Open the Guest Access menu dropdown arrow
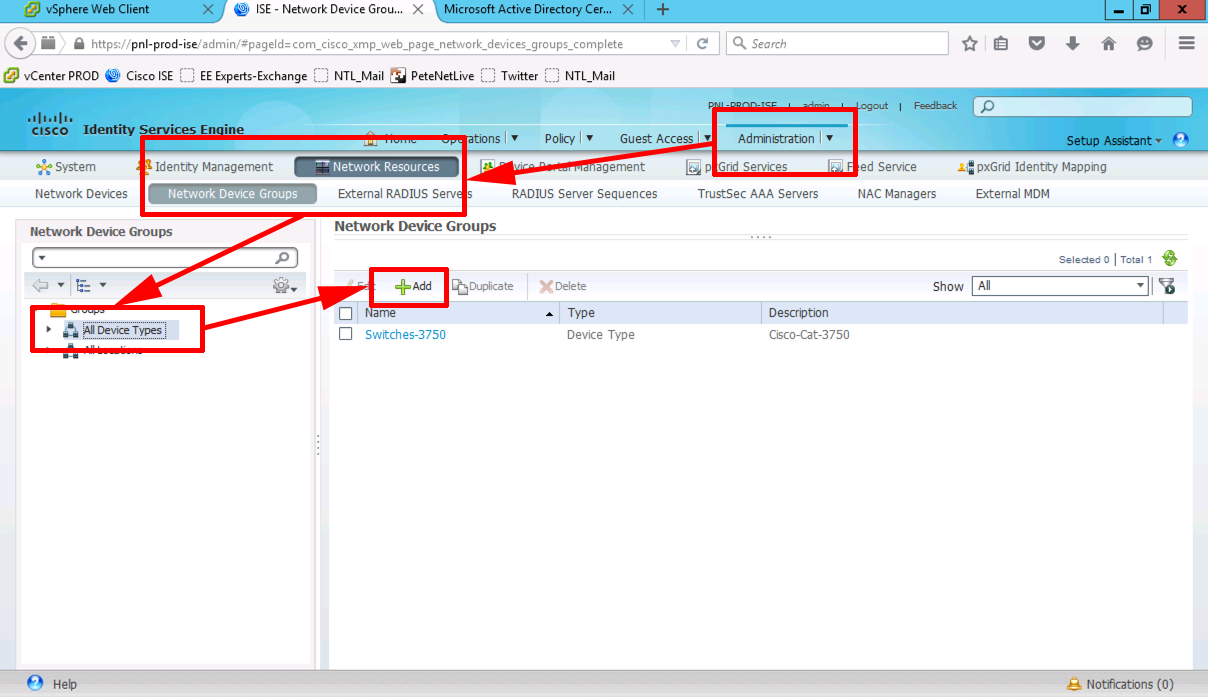 [708, 139]
